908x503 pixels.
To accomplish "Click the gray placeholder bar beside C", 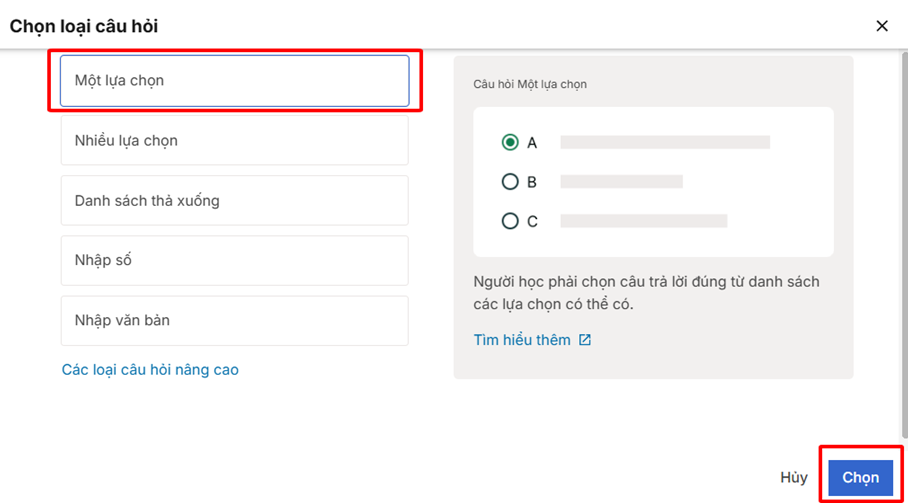I will 643,221.
